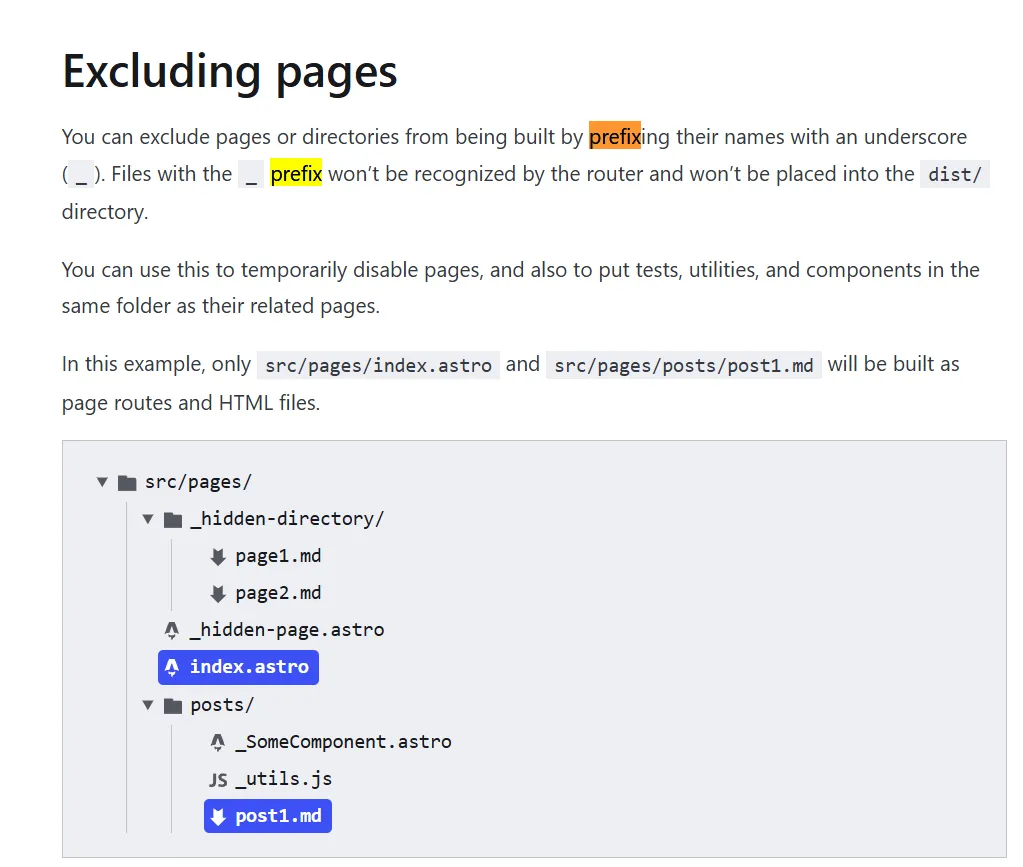
Task: Click the Astro icon in highlighted index.astro
Action: point(173,667)
